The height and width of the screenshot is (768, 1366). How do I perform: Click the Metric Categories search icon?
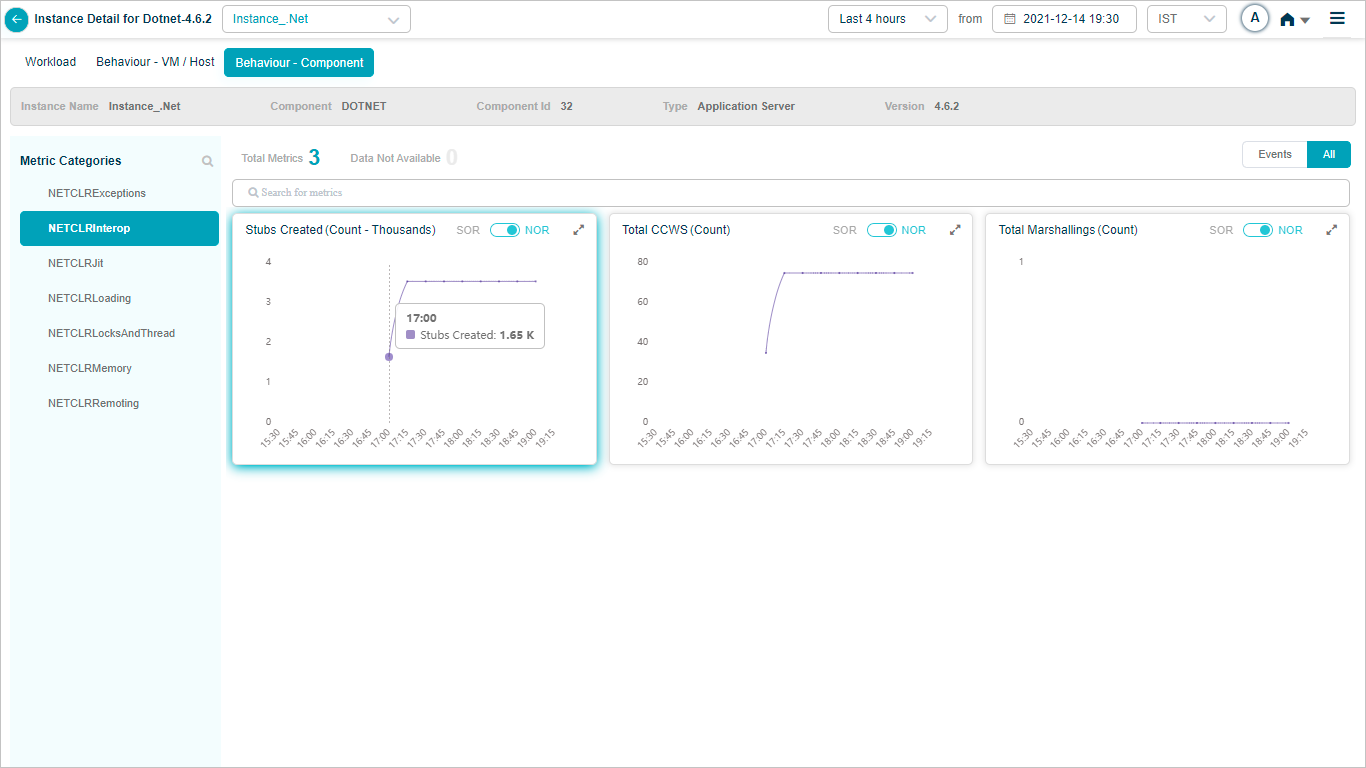207,161
